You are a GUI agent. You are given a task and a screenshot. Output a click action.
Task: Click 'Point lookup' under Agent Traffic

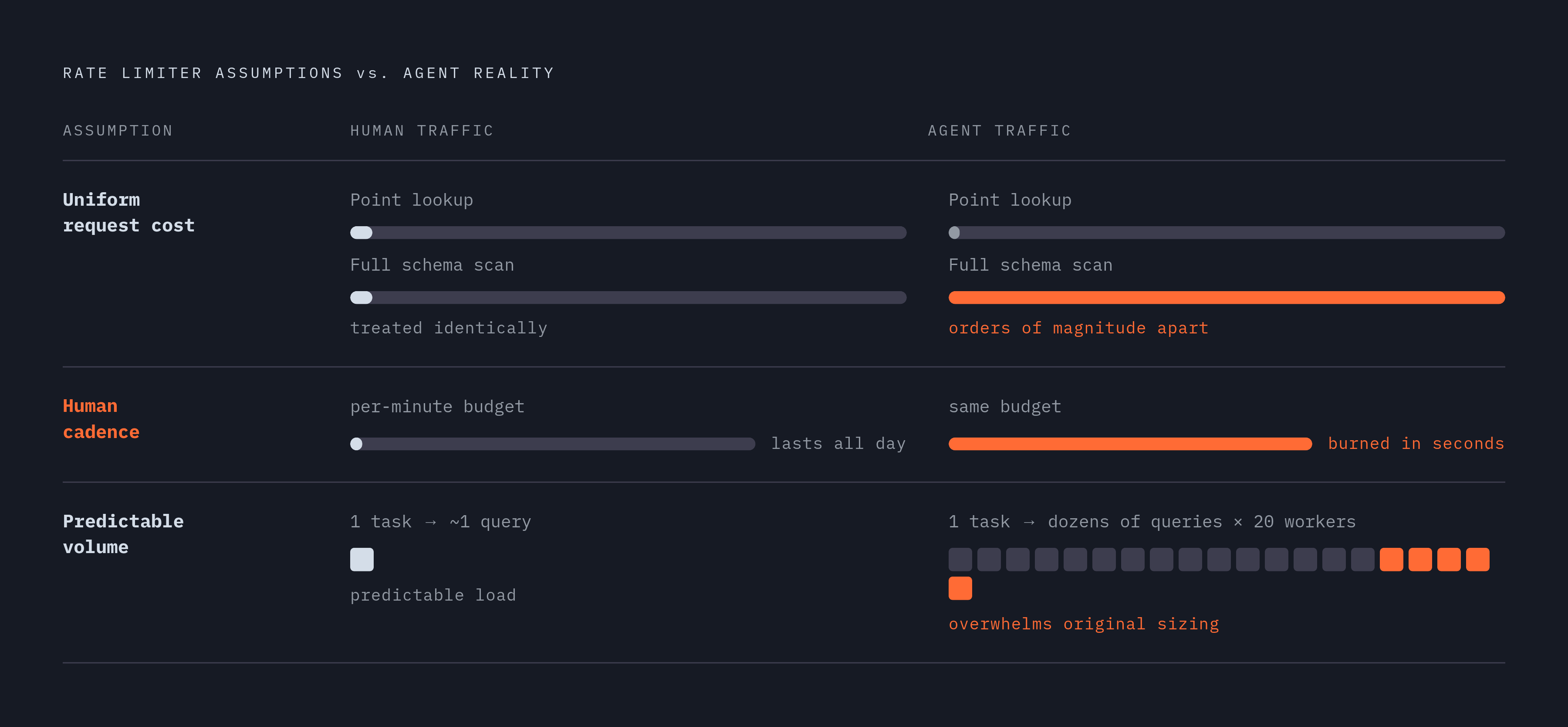click(x=1010, y=200)
